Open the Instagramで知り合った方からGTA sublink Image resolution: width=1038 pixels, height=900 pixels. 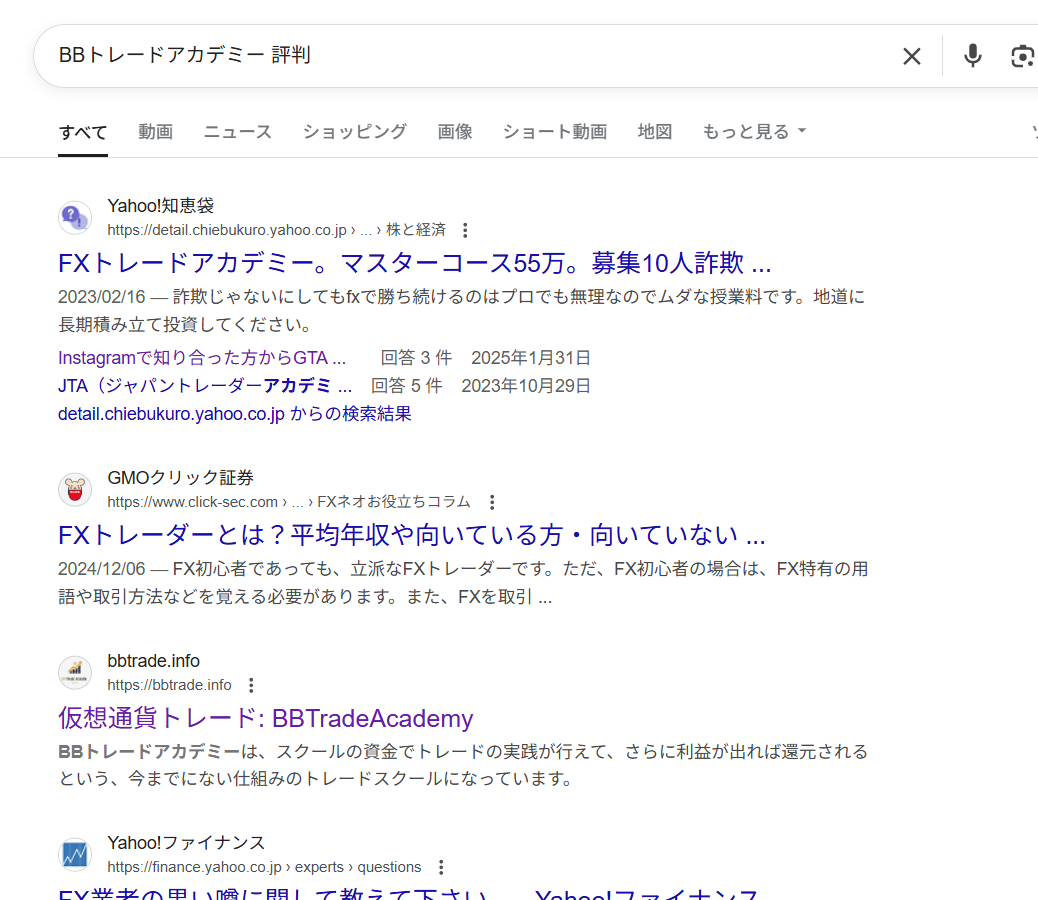tap(202, 358)
